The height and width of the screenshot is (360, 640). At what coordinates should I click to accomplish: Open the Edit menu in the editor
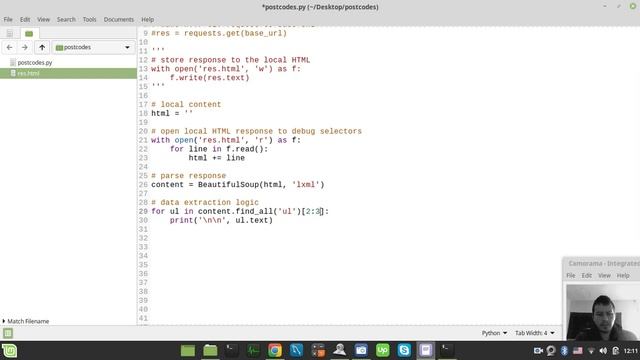(25, 19)
